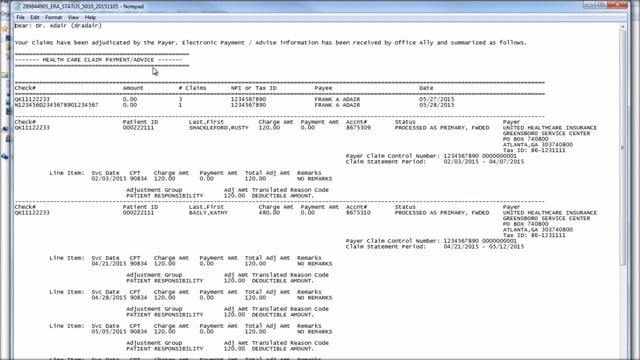This screenshot has height=360, width=640.
Task: Click statement period 04/21/2015 - 05/12/2015
Action: click(484, 247)
